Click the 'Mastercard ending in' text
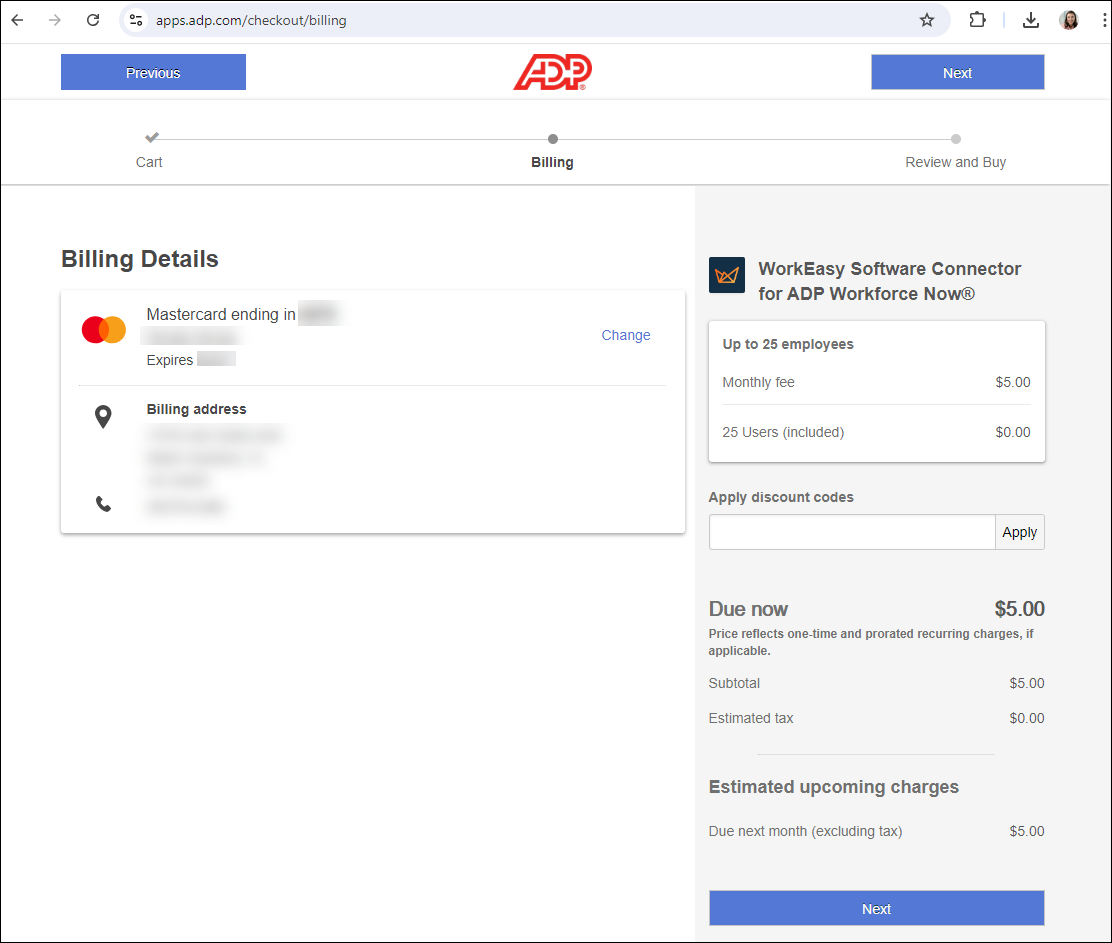 pyautogui.click(x=221, y=314)
